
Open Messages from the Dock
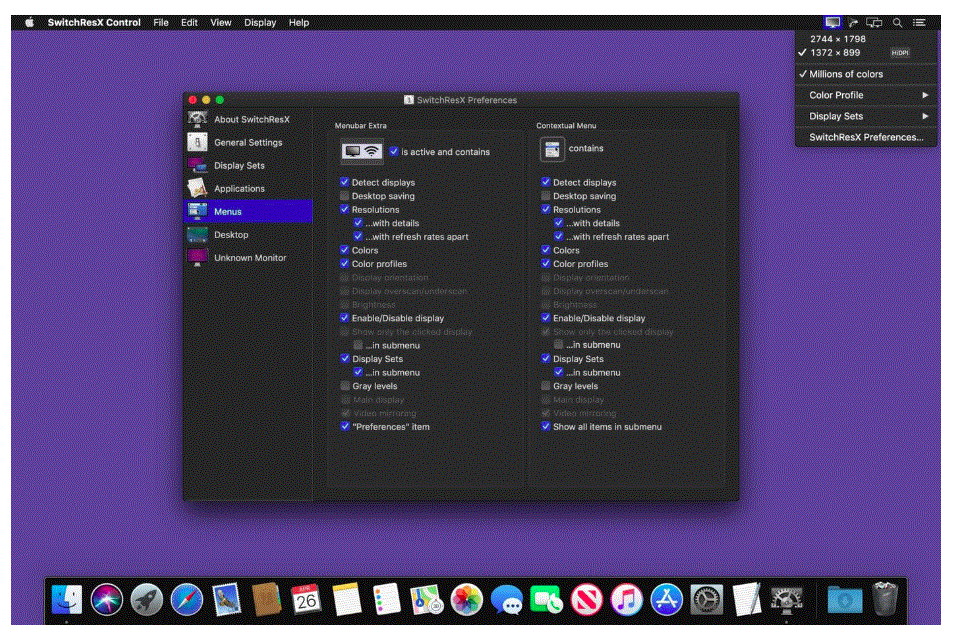click(x=507, y=599)
